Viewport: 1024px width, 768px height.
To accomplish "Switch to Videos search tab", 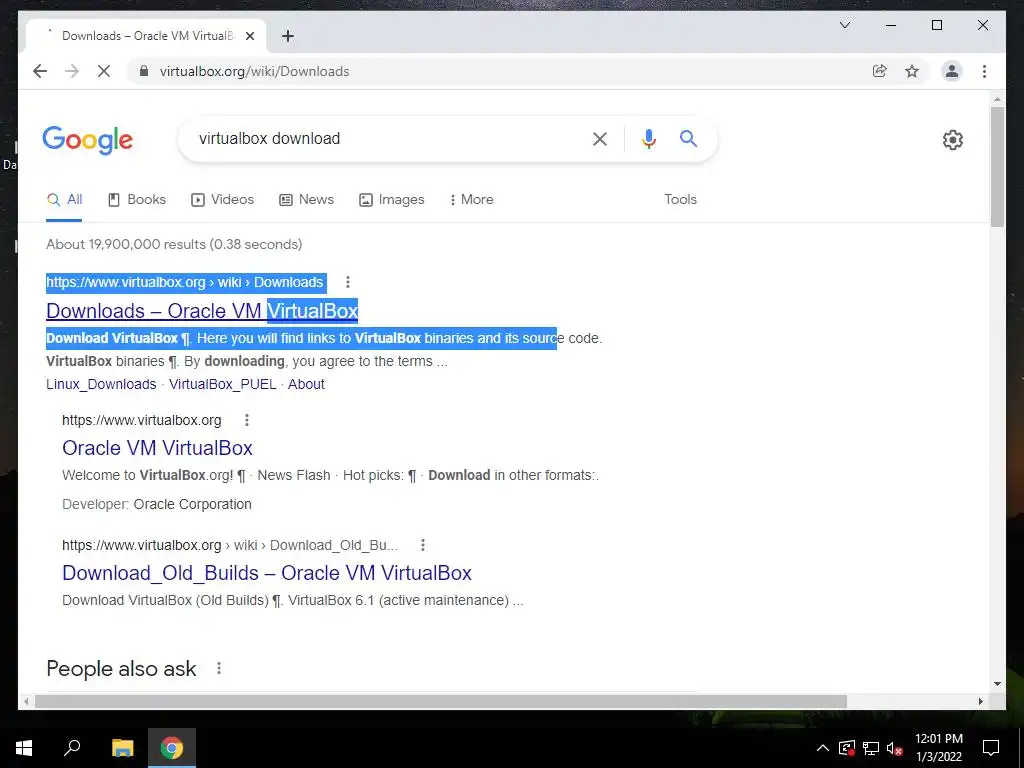I will pyautogui.click(x=222, y=200).
